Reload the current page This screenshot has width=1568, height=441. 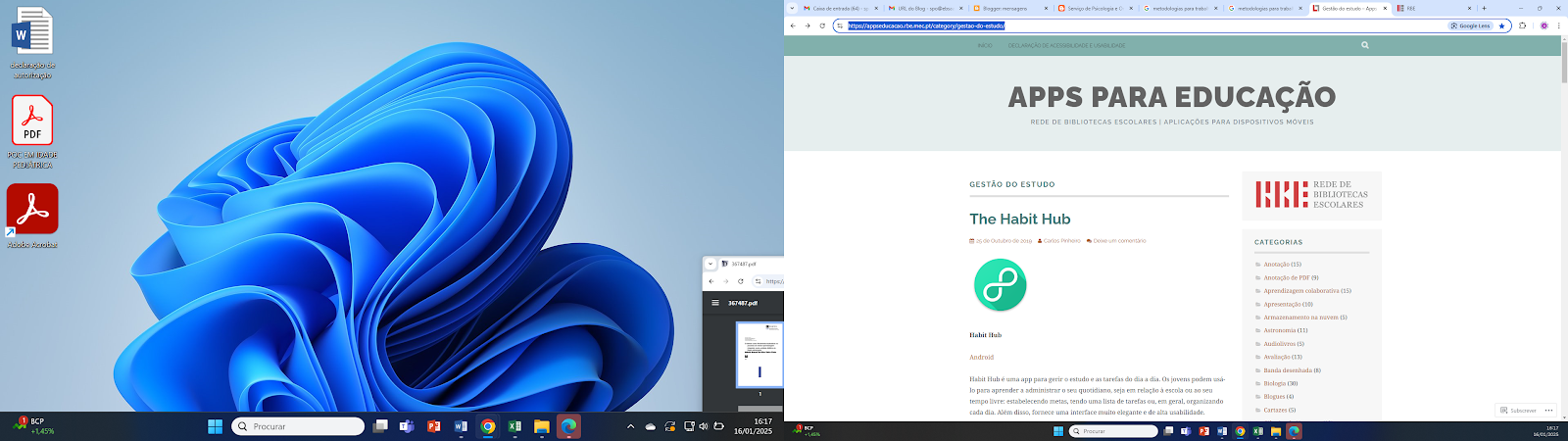coord(822,25)
